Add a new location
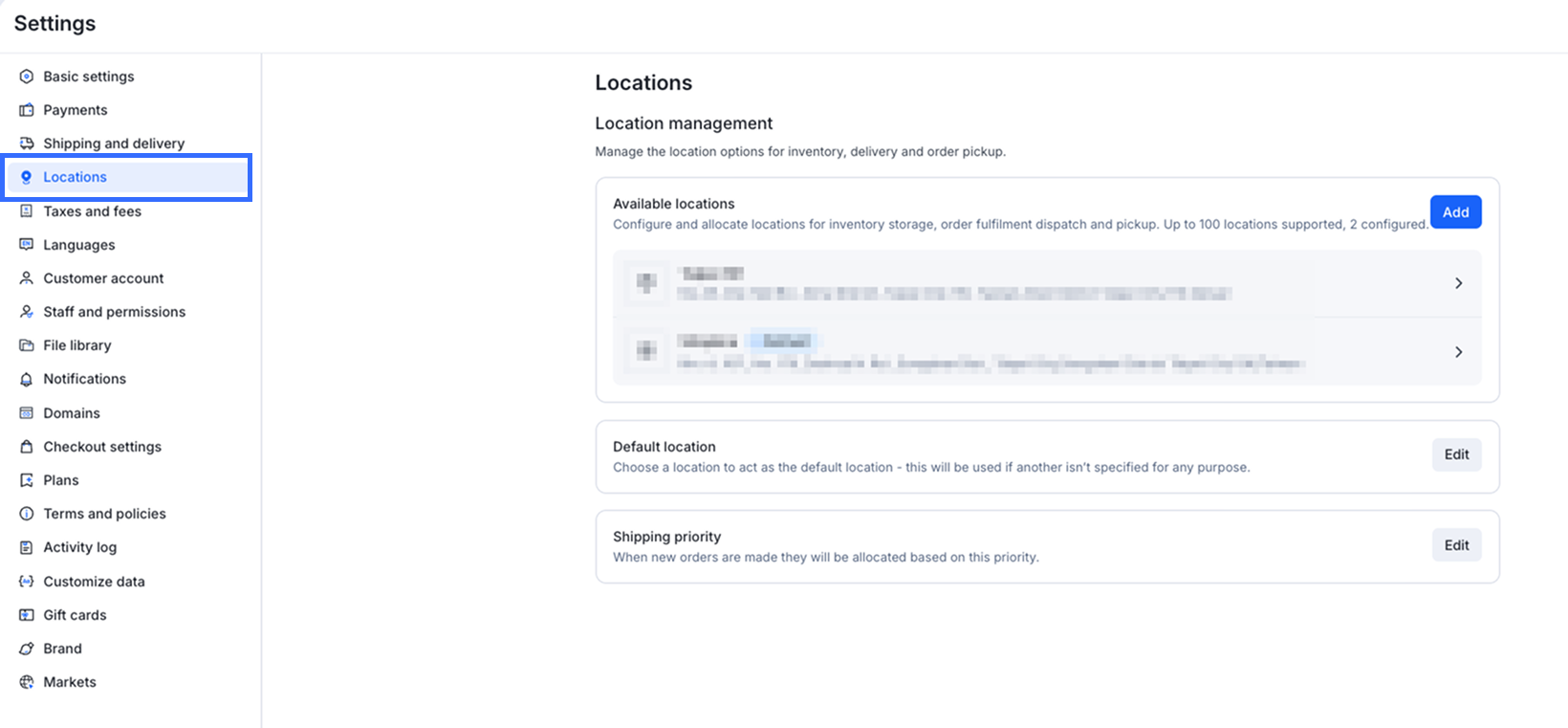The height and width of the screenshot is (728, 1568). coord(1455,212)
